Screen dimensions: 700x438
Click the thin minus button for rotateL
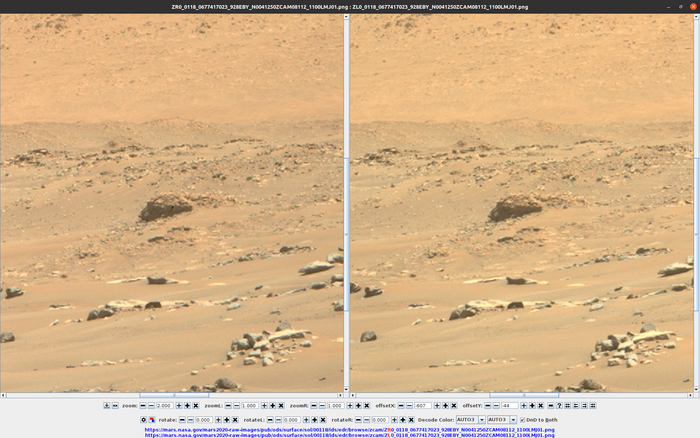279,420
